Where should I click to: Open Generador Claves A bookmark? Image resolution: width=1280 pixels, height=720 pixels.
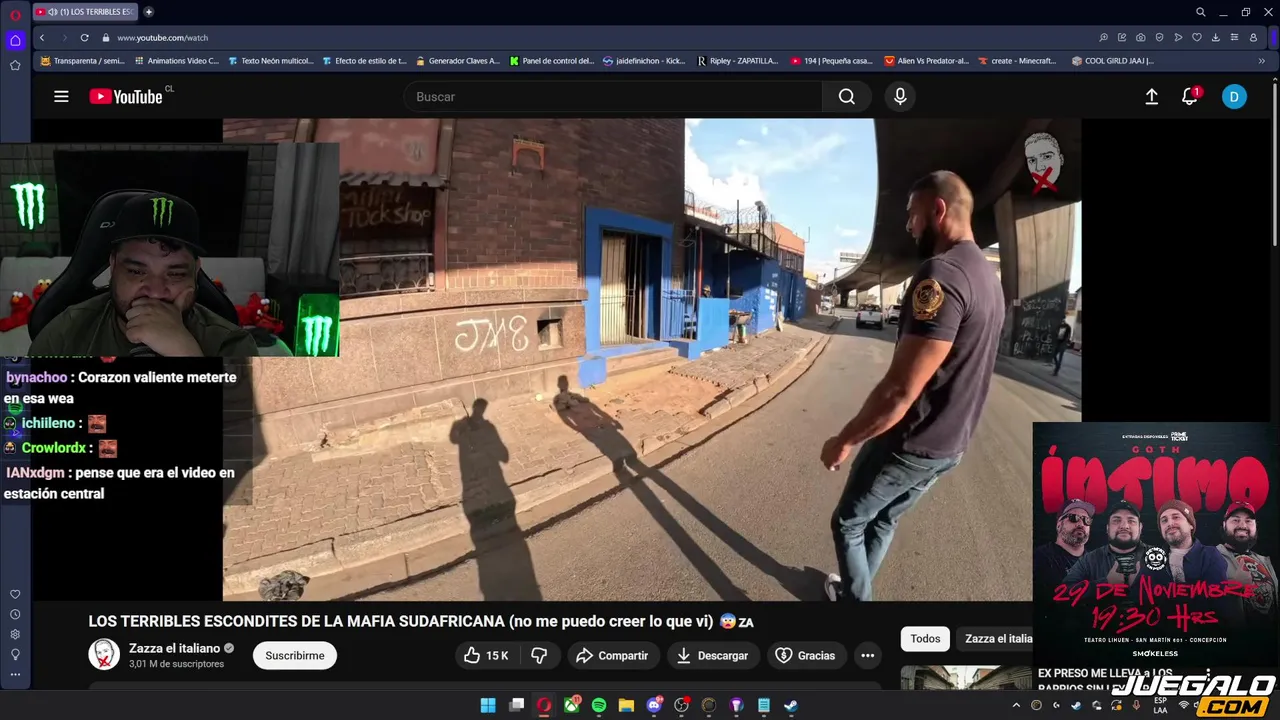[x=457, y=61]
